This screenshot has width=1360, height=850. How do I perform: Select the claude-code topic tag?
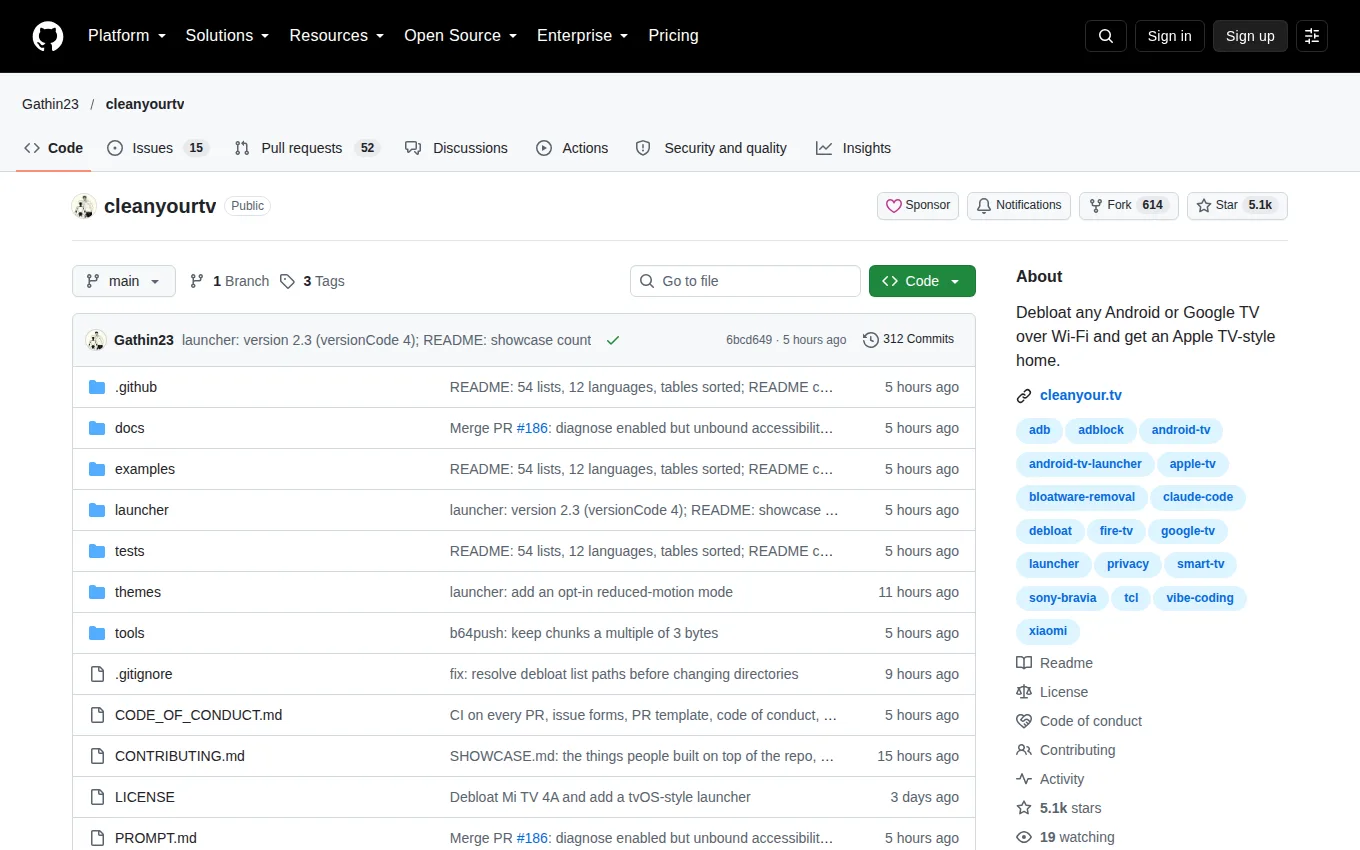click(x=1198, y=497)
